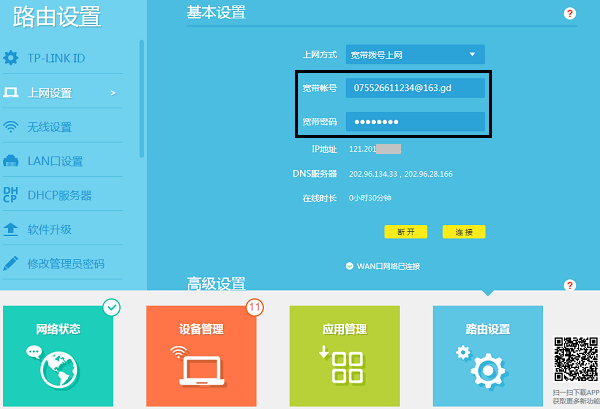Image resolution: width=600 pixels, height=409 pixels.
Task: Open TP-LINK ID menu item
Action: click(56, 58)
